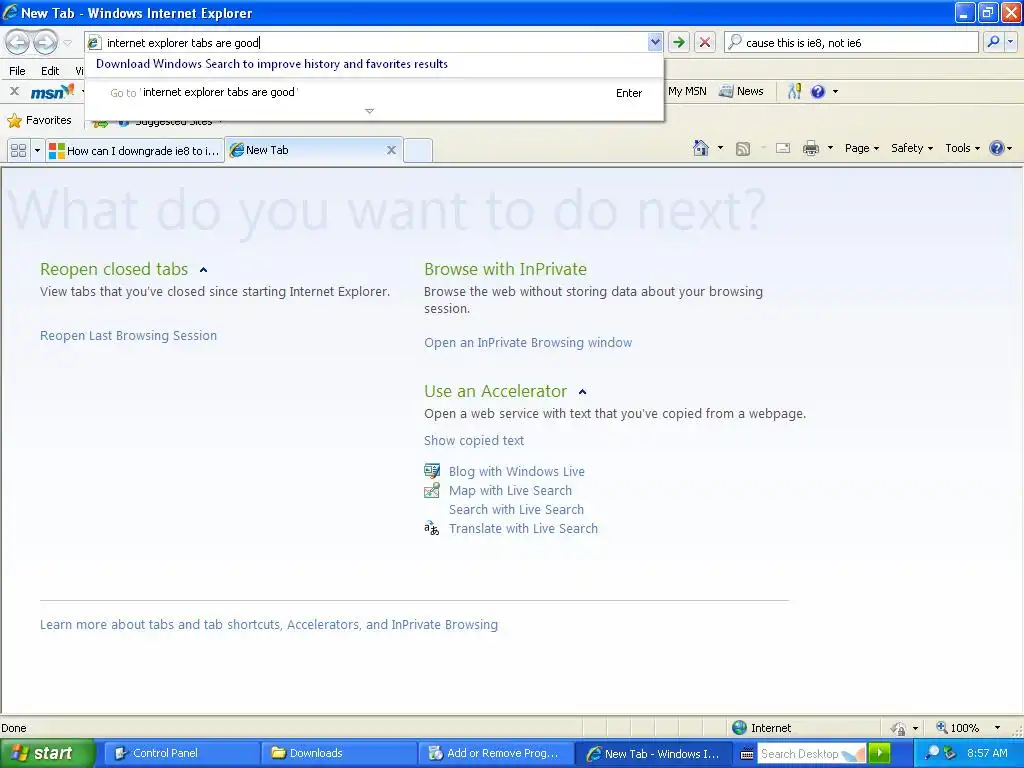The height and width of the screenshot is (768, 1024).
Task: Open the tab list dropdown arrow
Action: tap(37, 151)
